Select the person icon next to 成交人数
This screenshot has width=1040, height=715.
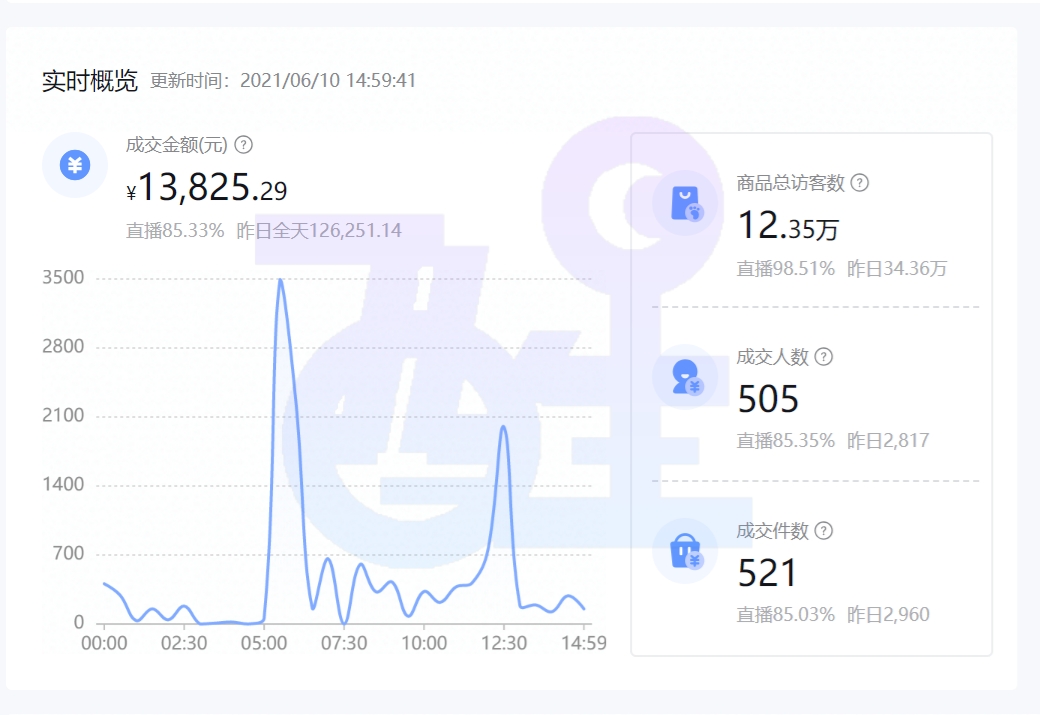(x=684, y=379)
